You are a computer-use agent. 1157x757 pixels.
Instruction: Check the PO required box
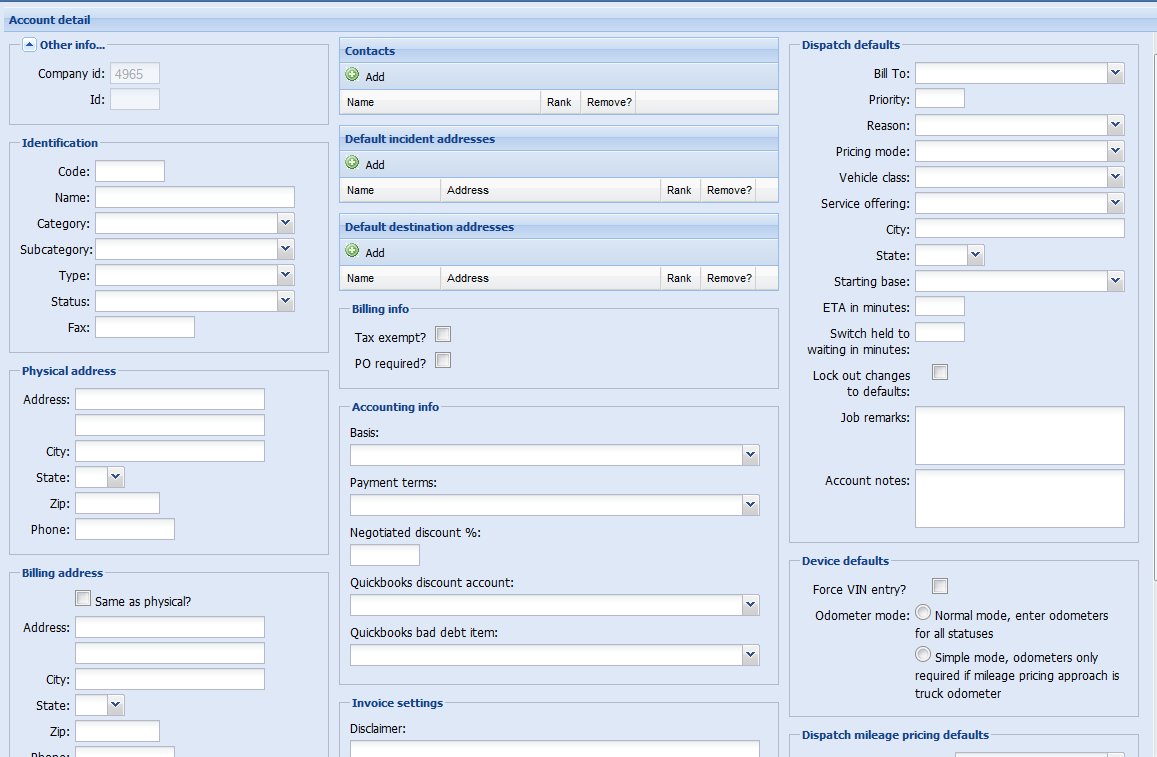(443, 360)
